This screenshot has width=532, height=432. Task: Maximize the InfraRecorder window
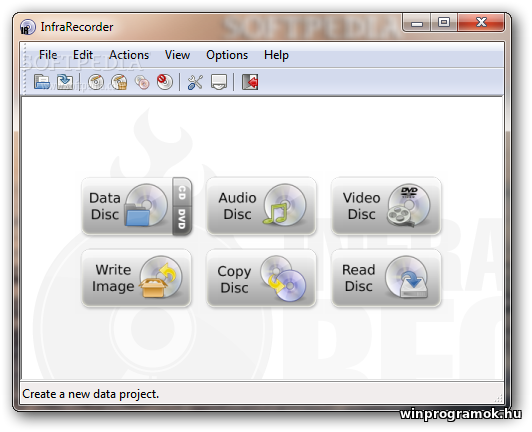[x=444, y=22]
